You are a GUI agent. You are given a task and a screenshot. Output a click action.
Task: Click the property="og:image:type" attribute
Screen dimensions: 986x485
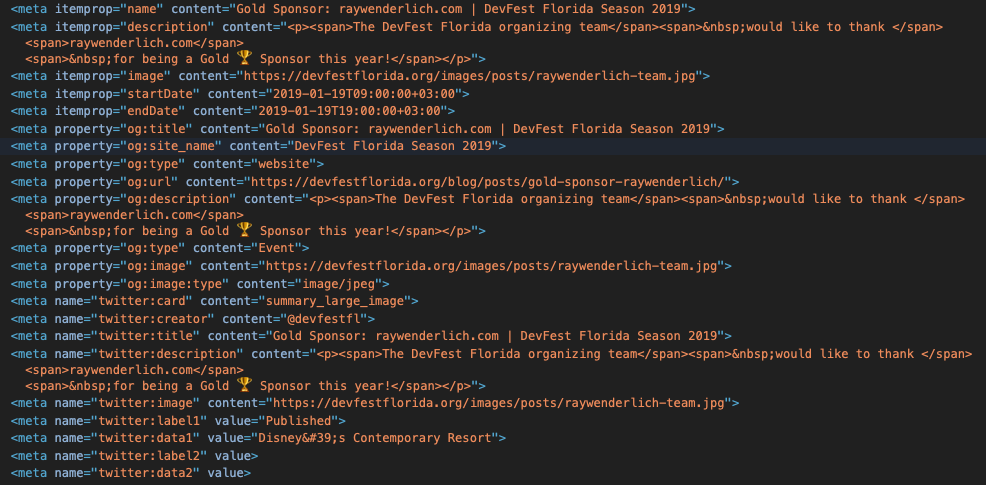[142, 283]
